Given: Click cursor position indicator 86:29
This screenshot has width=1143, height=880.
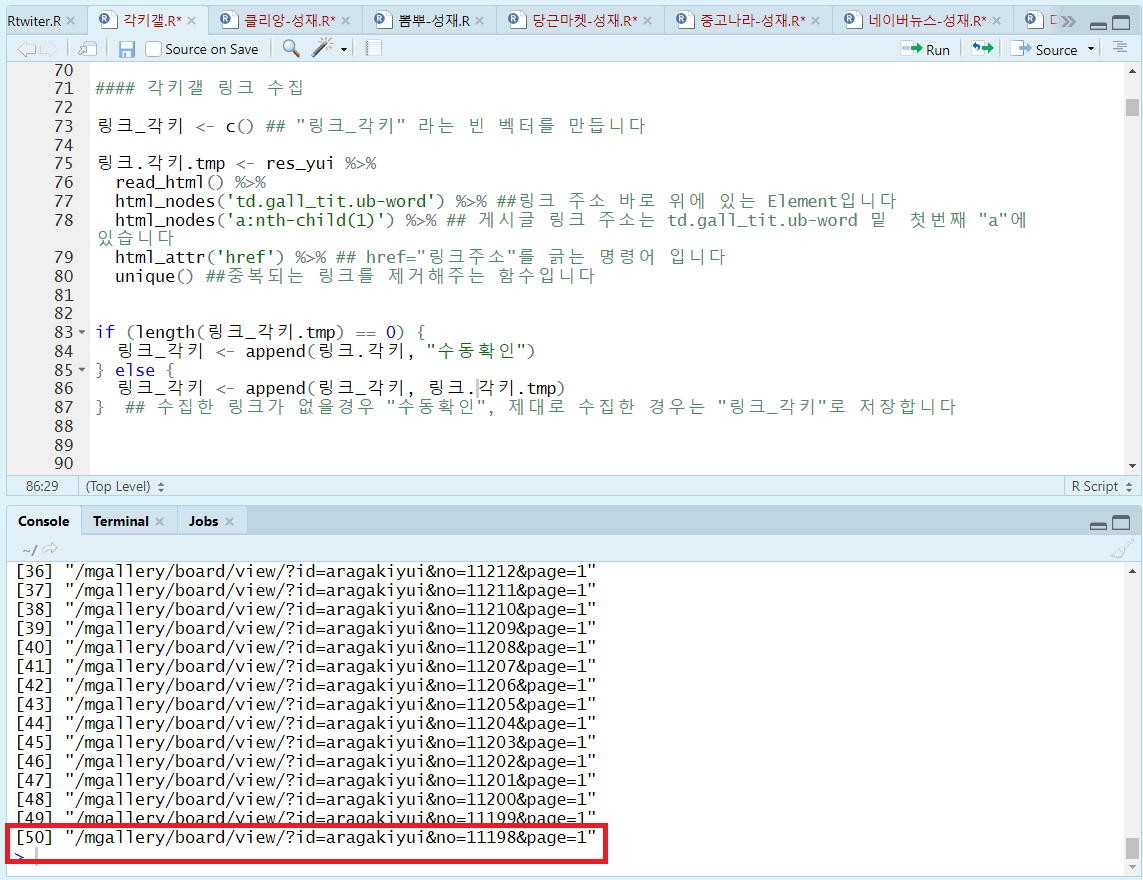Looking at the screenshot, I should pos(42,486).
